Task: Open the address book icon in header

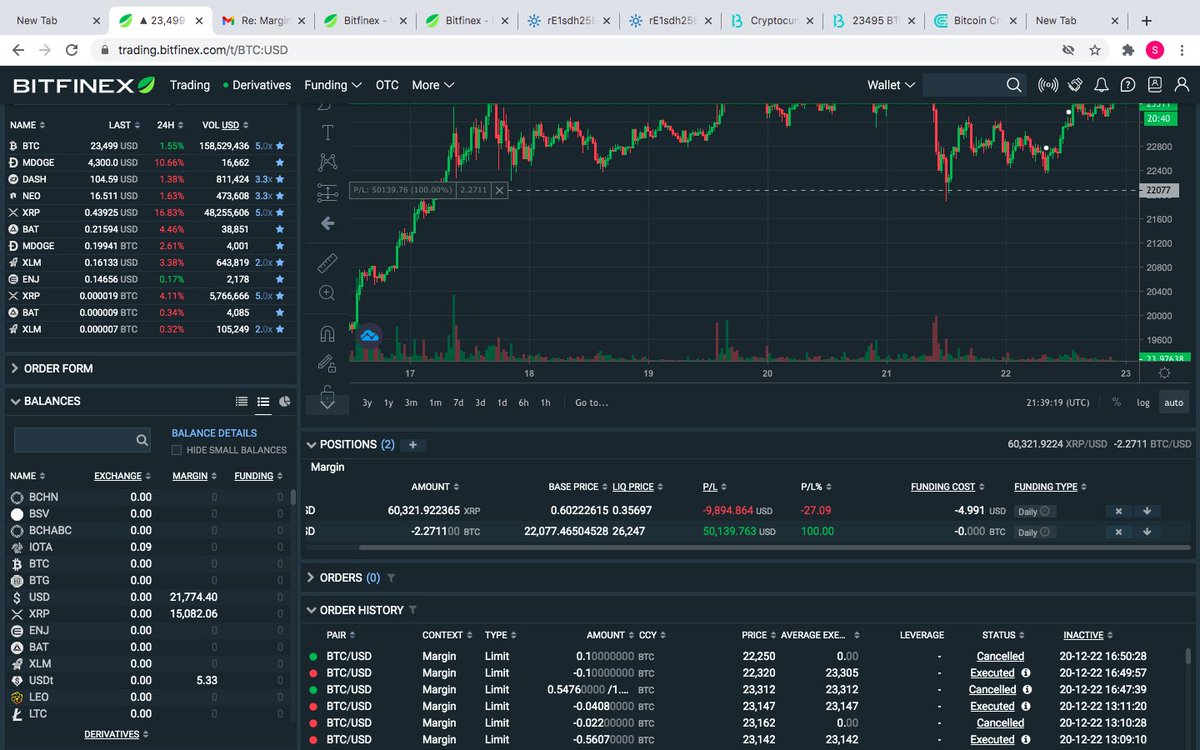Action: coord(1155,85)
